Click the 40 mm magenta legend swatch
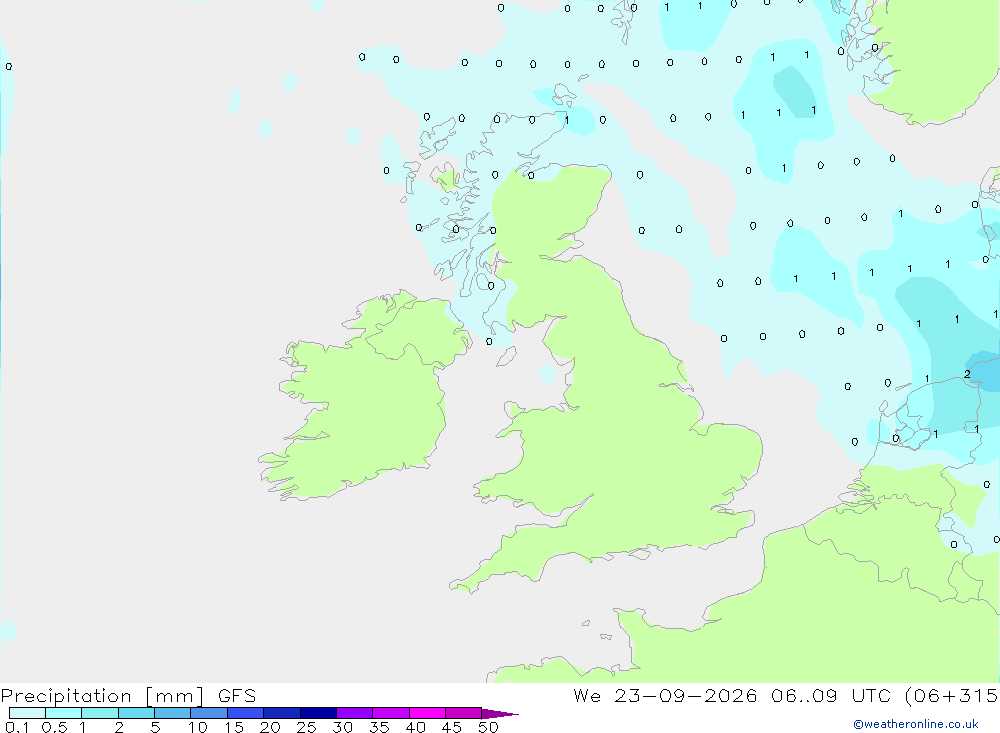 click(427, 713)
